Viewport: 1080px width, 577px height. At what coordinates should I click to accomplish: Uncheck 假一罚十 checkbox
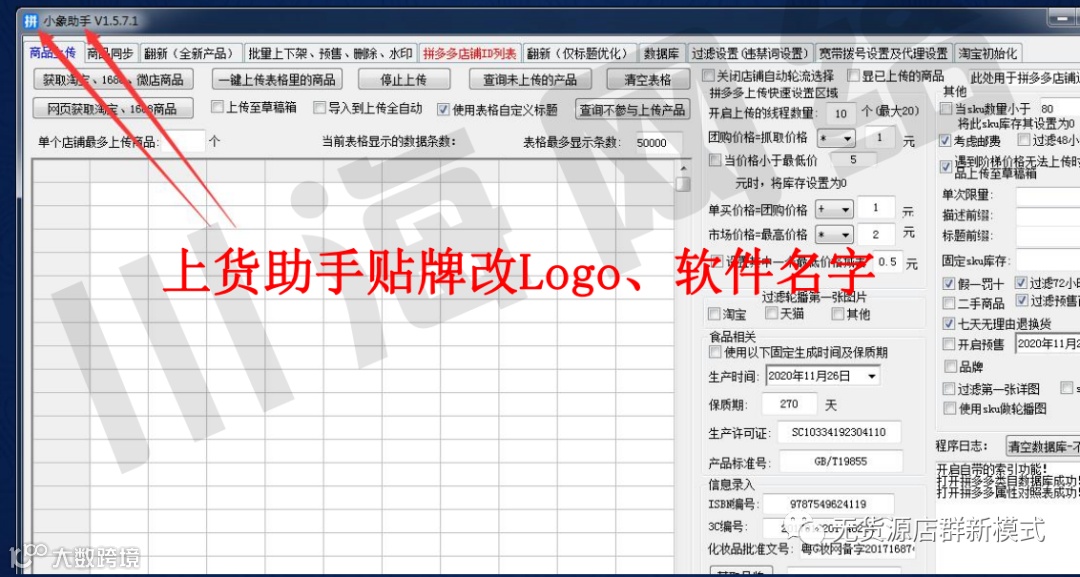pos(948,284)
